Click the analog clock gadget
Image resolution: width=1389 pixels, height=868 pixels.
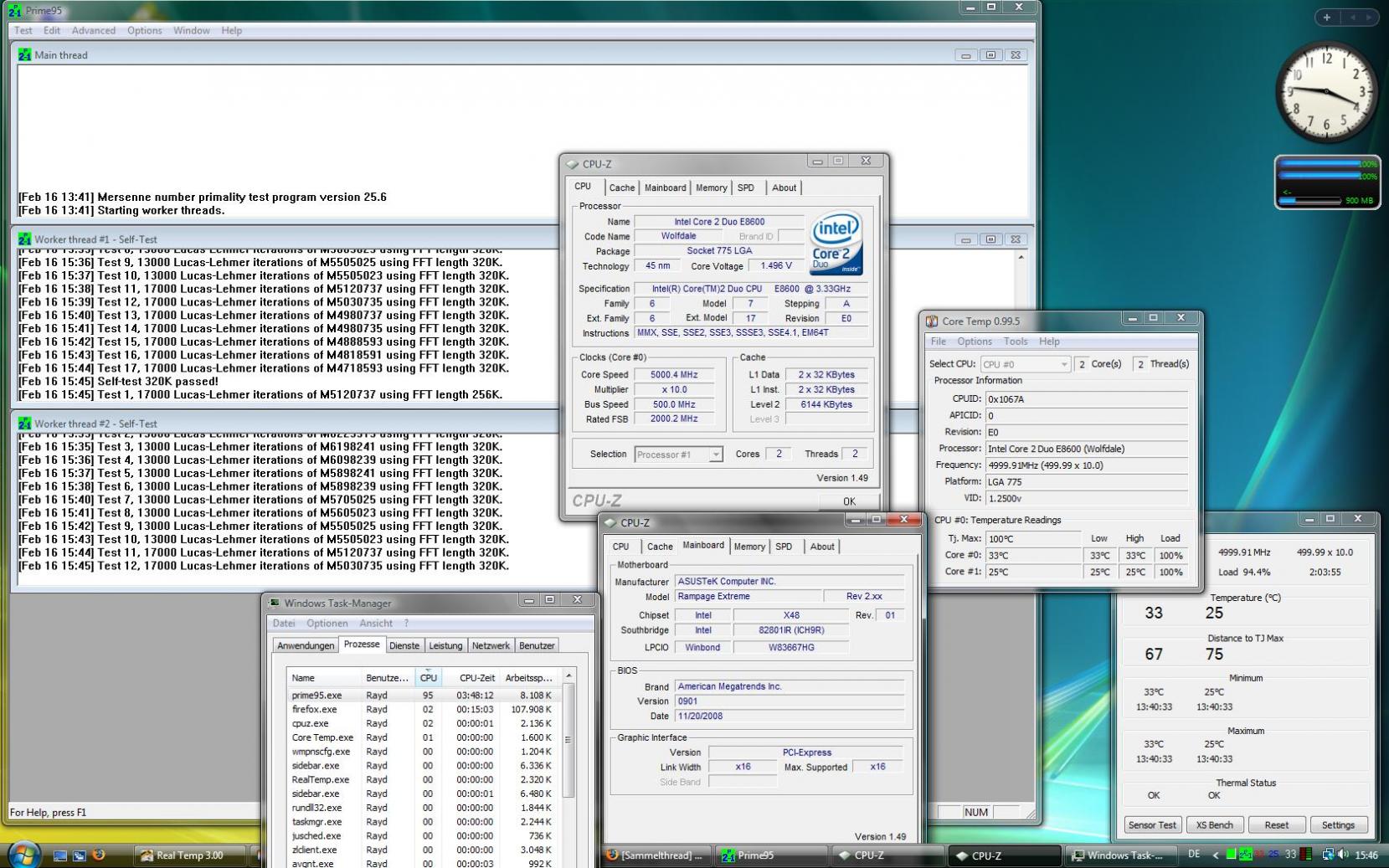tap(1327, 91)
